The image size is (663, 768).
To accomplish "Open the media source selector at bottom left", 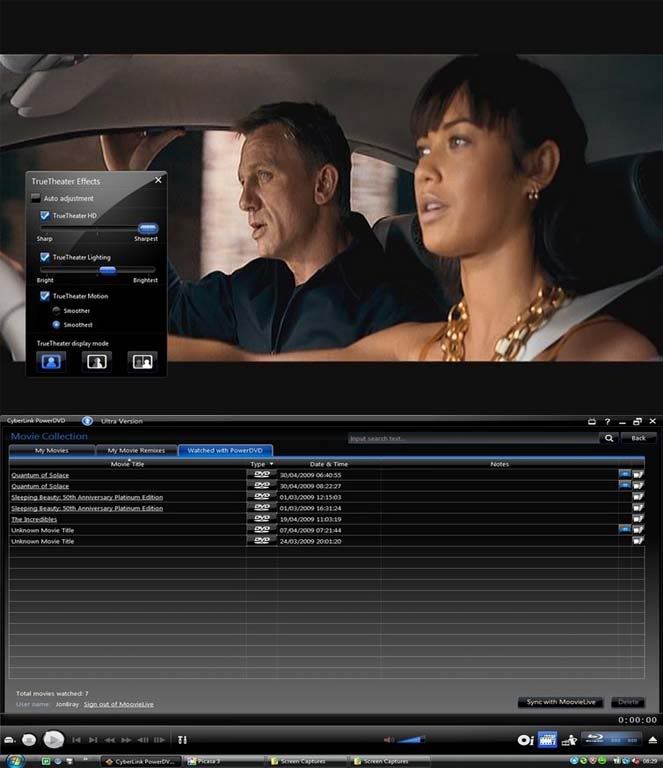I will pos(9,740).
